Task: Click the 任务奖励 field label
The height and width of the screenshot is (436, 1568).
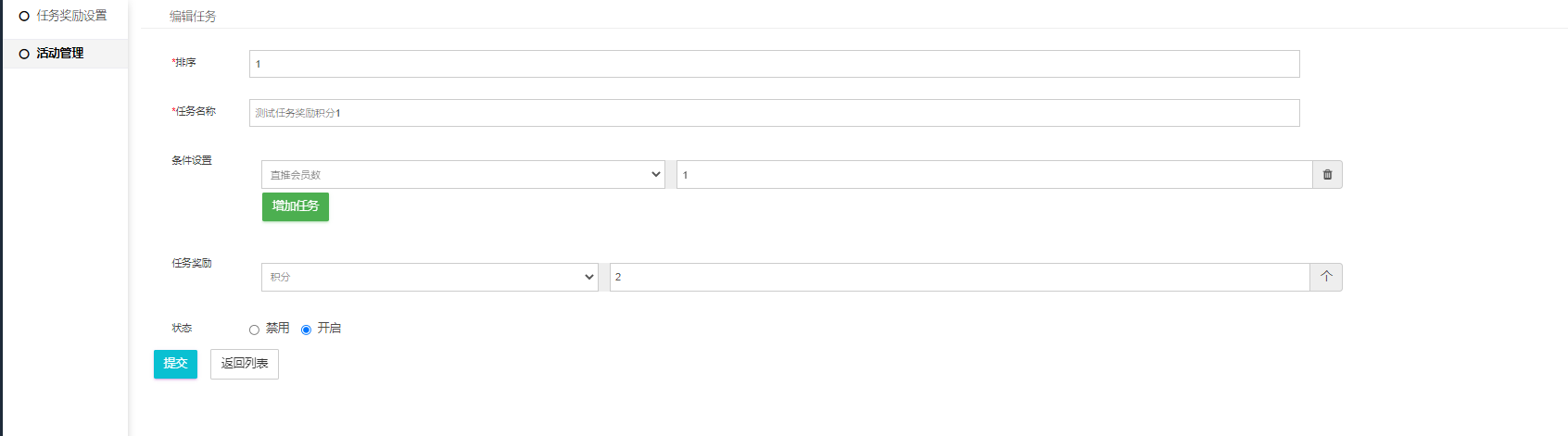Action: [192, 263]
